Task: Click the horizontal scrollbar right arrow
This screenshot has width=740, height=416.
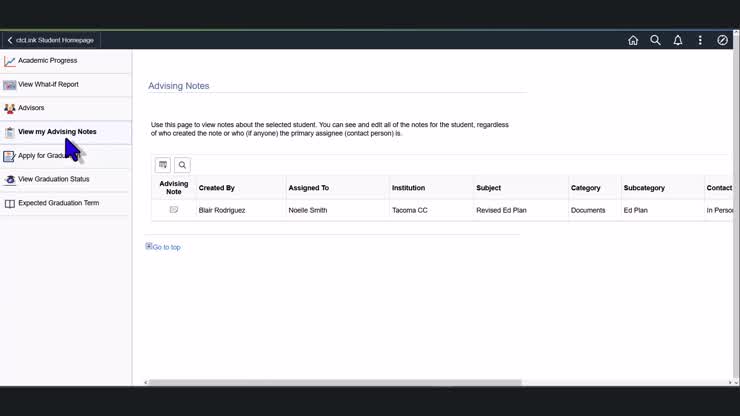Action: point(730,382)
